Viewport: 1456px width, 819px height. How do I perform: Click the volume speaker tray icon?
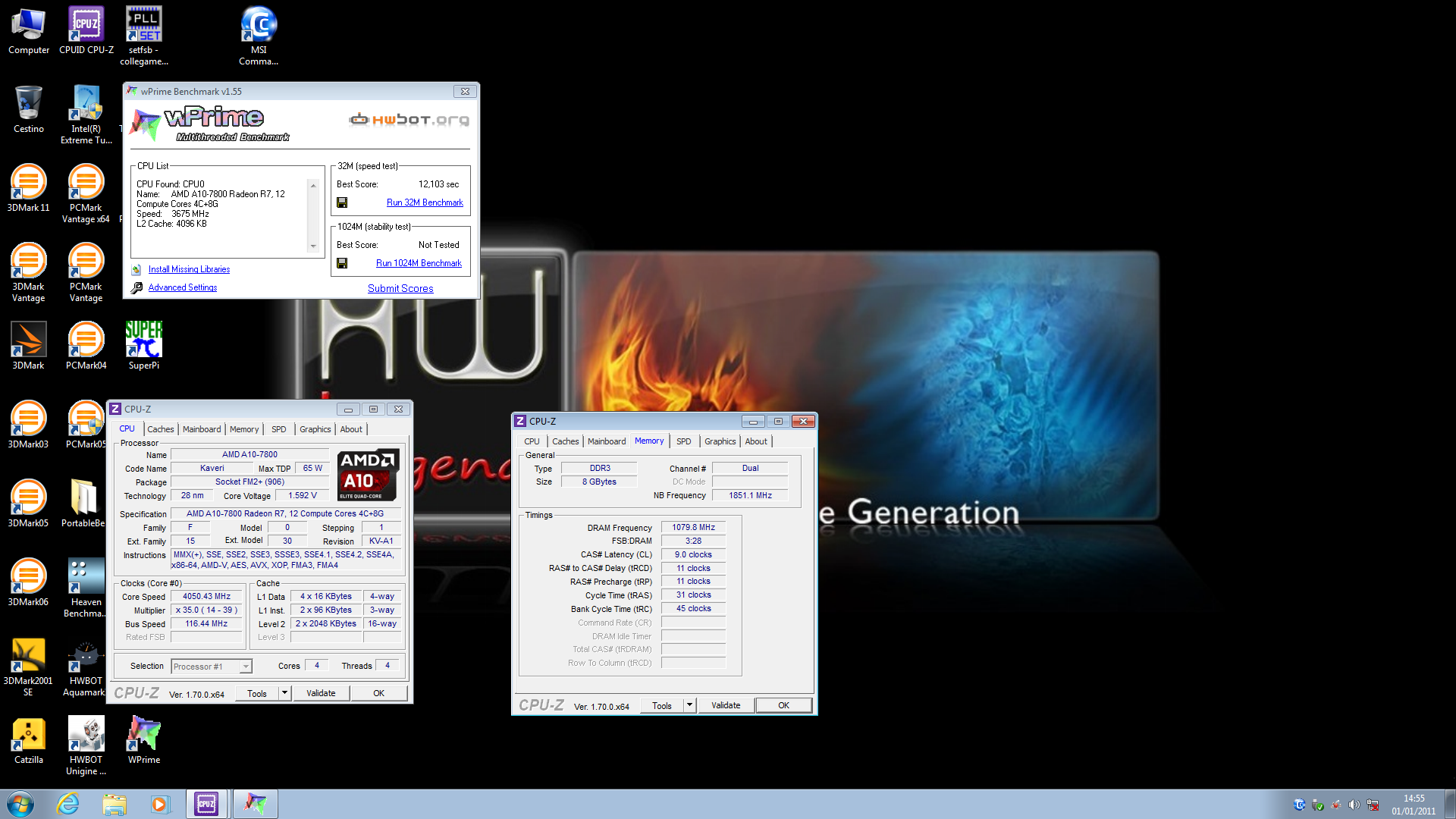tap(1354, 805)
